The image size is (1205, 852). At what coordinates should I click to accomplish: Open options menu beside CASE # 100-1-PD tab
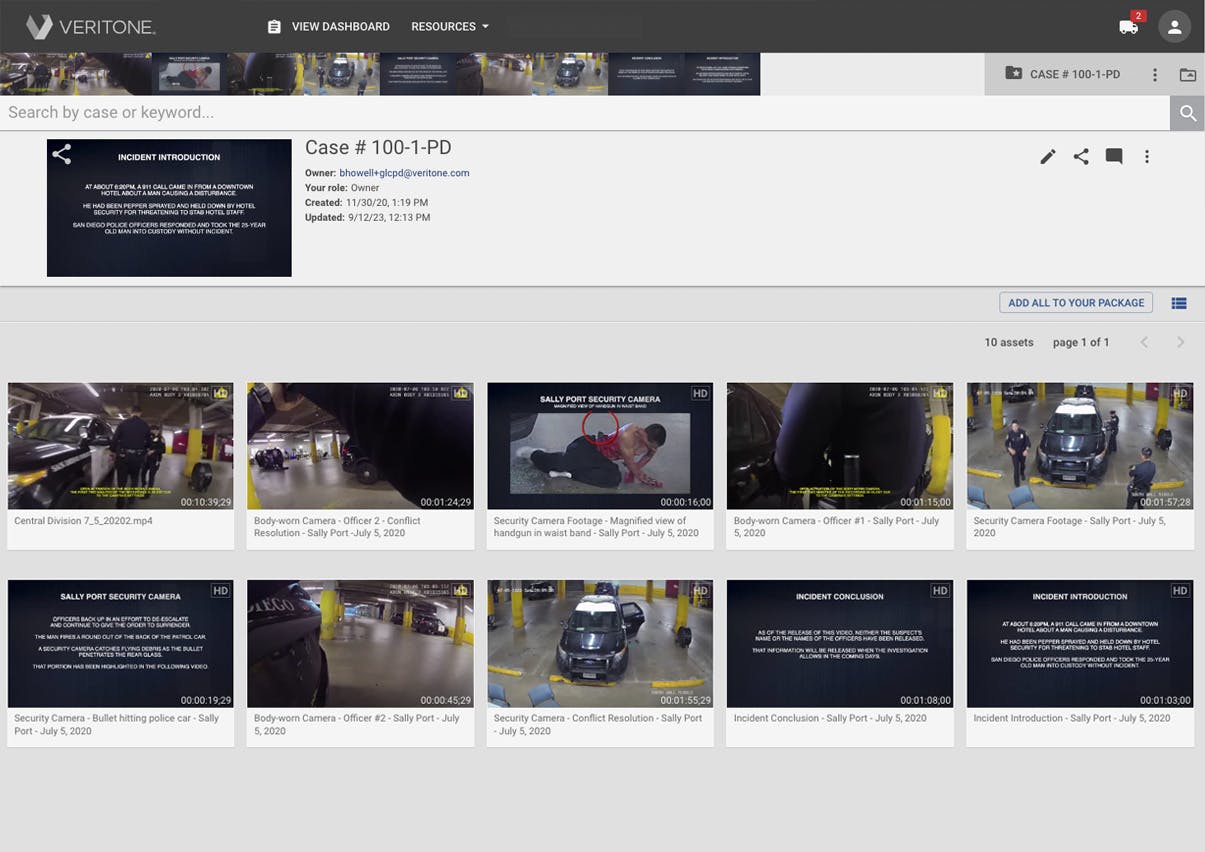(1155, 75)
